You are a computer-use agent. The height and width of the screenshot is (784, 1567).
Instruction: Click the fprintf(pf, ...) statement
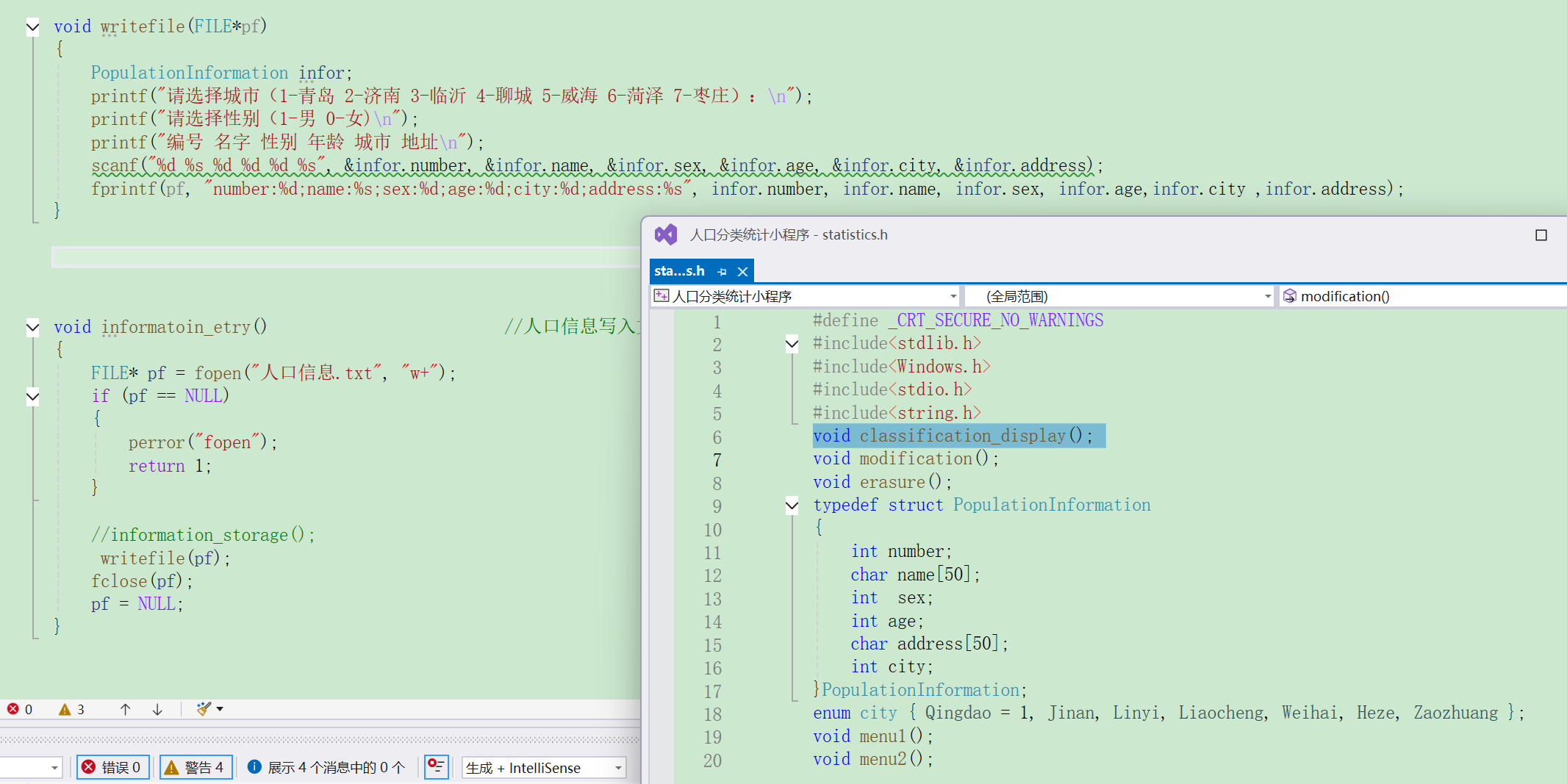[x=747, y=190]
